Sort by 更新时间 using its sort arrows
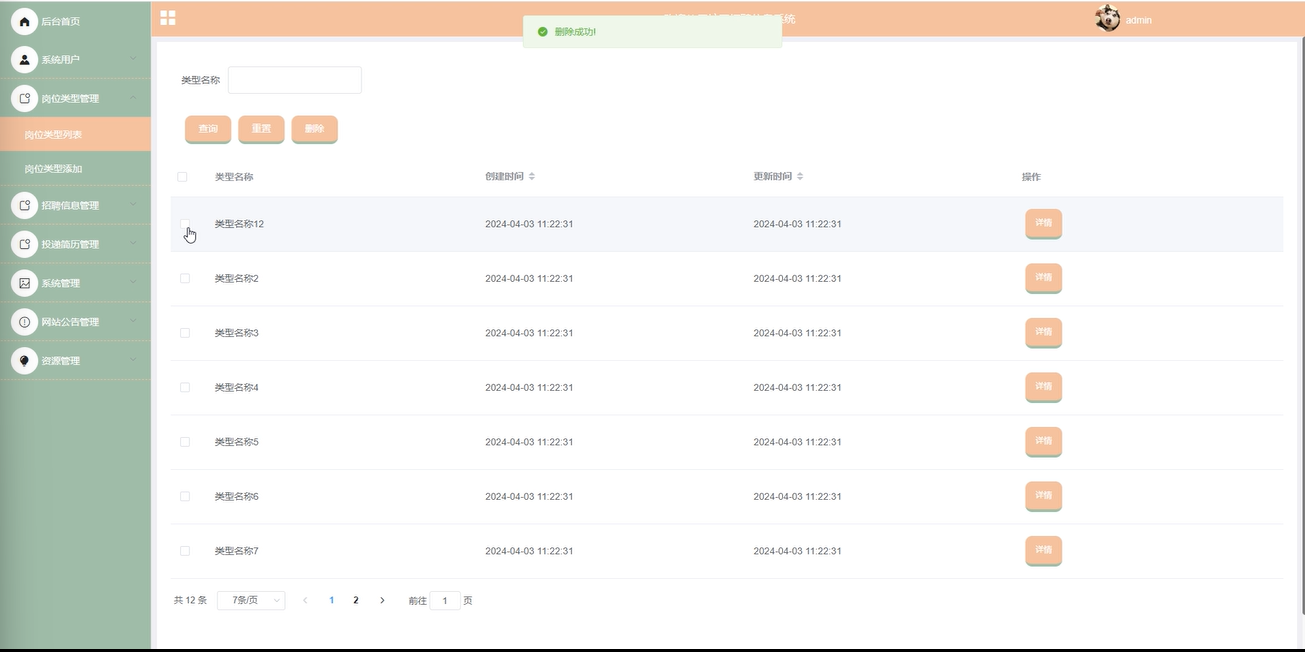 tap(800, 177)
